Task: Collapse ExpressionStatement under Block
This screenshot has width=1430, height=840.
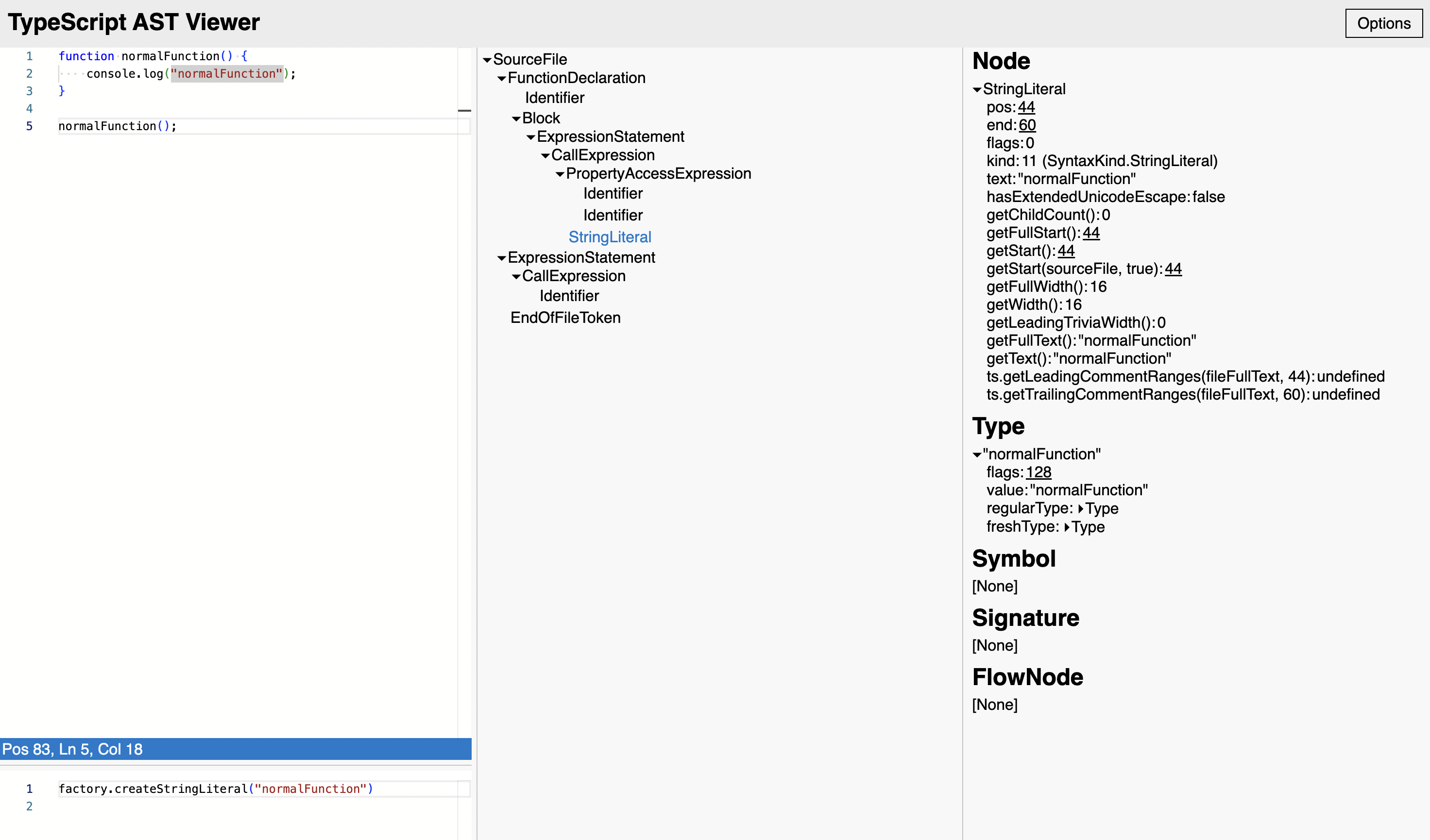Action: click(531, 137)
